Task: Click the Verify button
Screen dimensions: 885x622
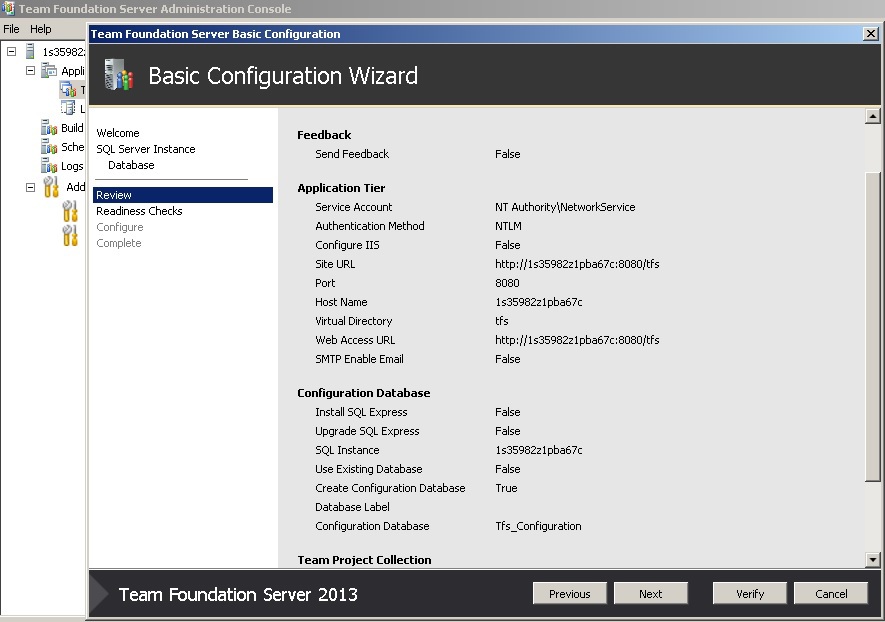Action: (x=750, y=594)
